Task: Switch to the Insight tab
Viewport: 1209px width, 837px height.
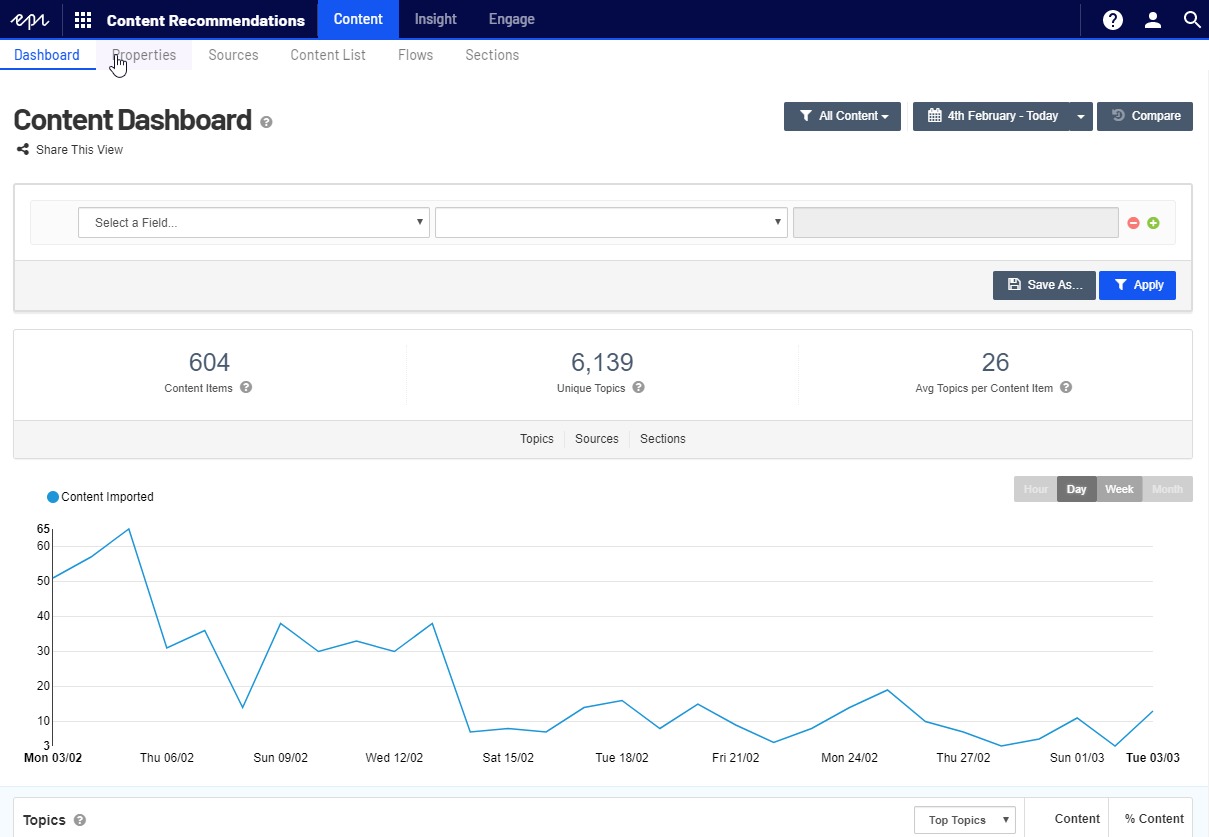Action: click(x=435, y=19)
